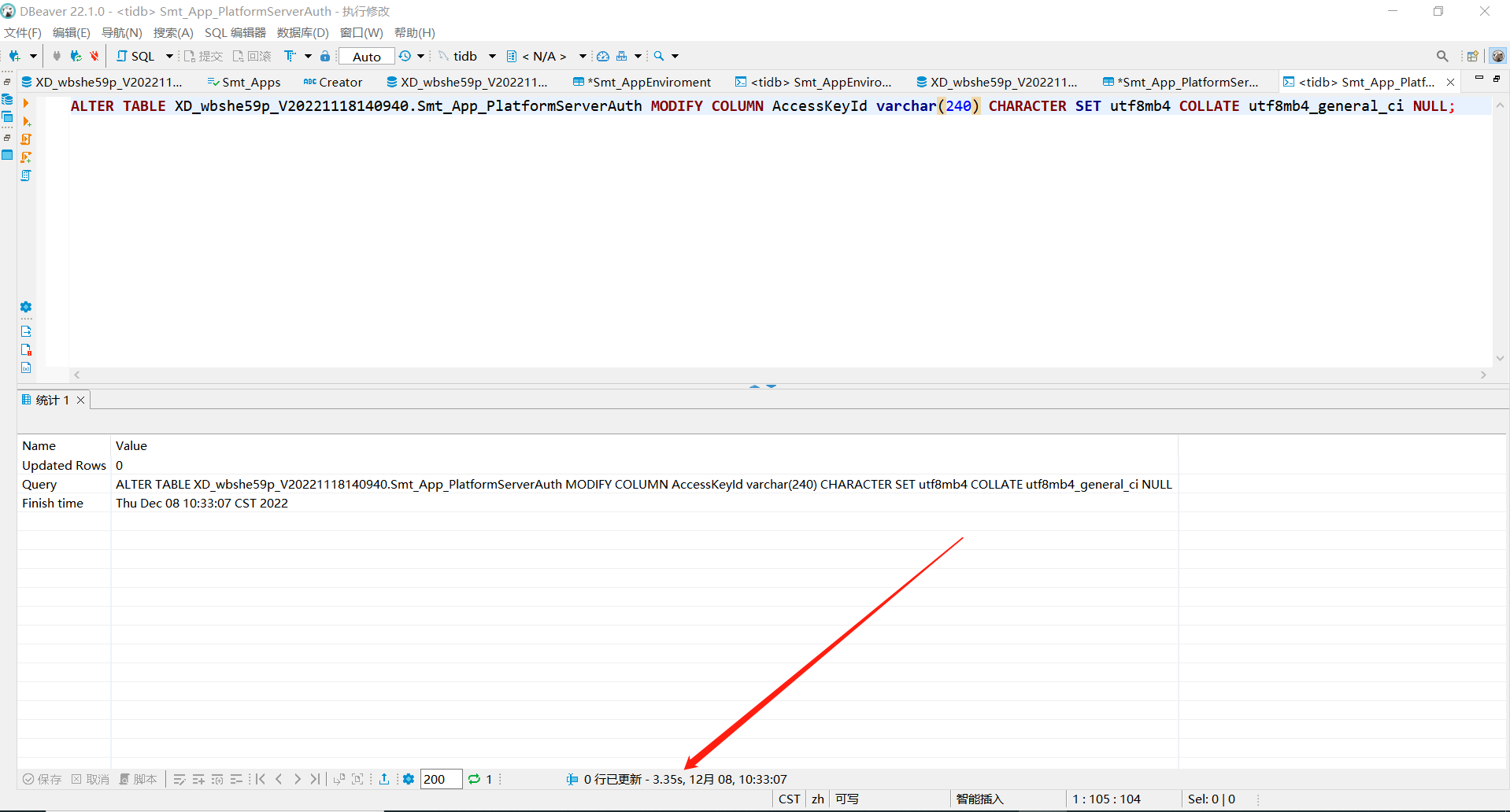Go to the previous row of results
The image size is (1510, 812).
click(x=279, y=779)
